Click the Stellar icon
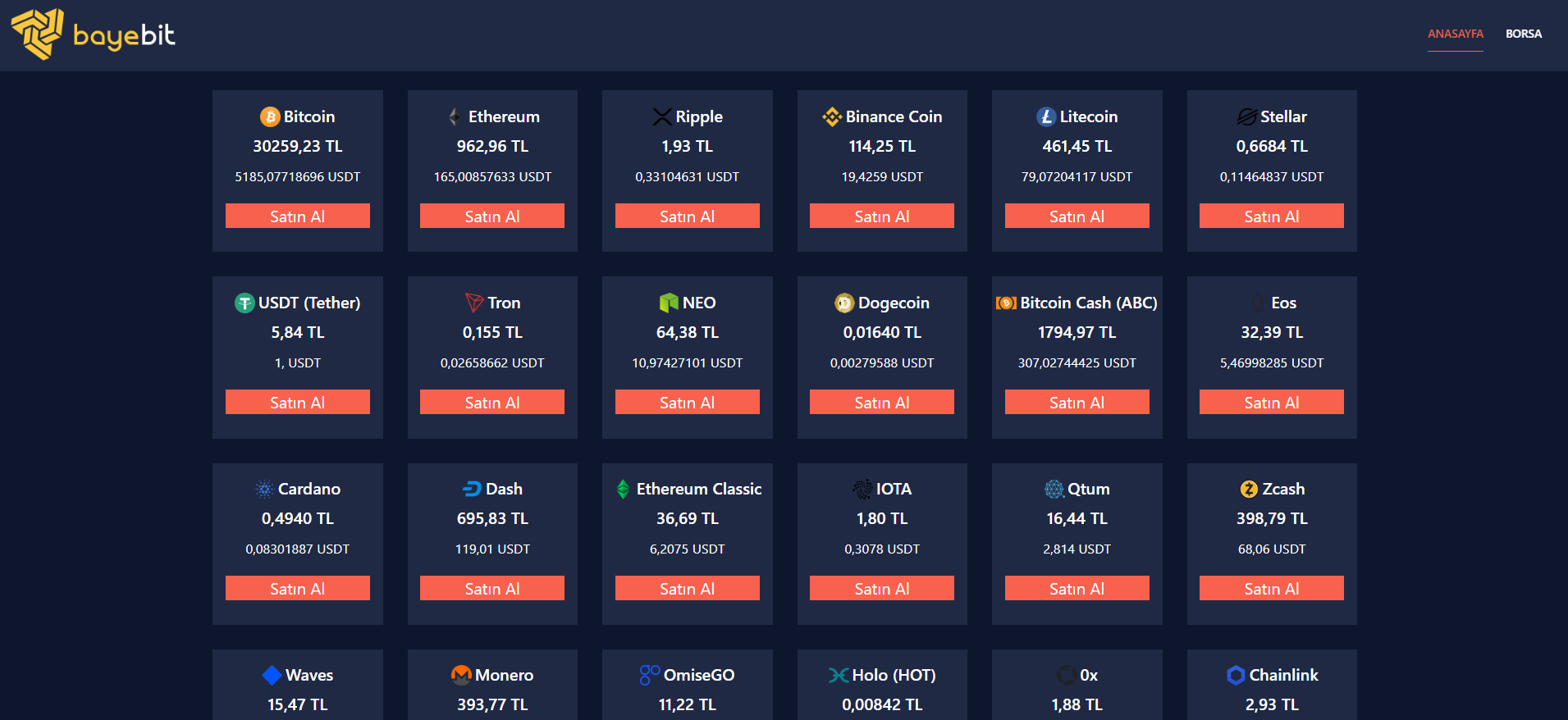This screenshot has height=720, width=1568. pos(1247,117)
